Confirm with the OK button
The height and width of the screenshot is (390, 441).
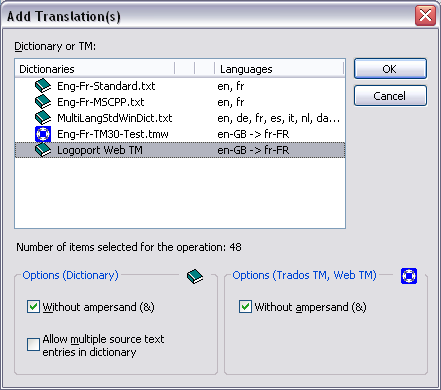(390, 69)
